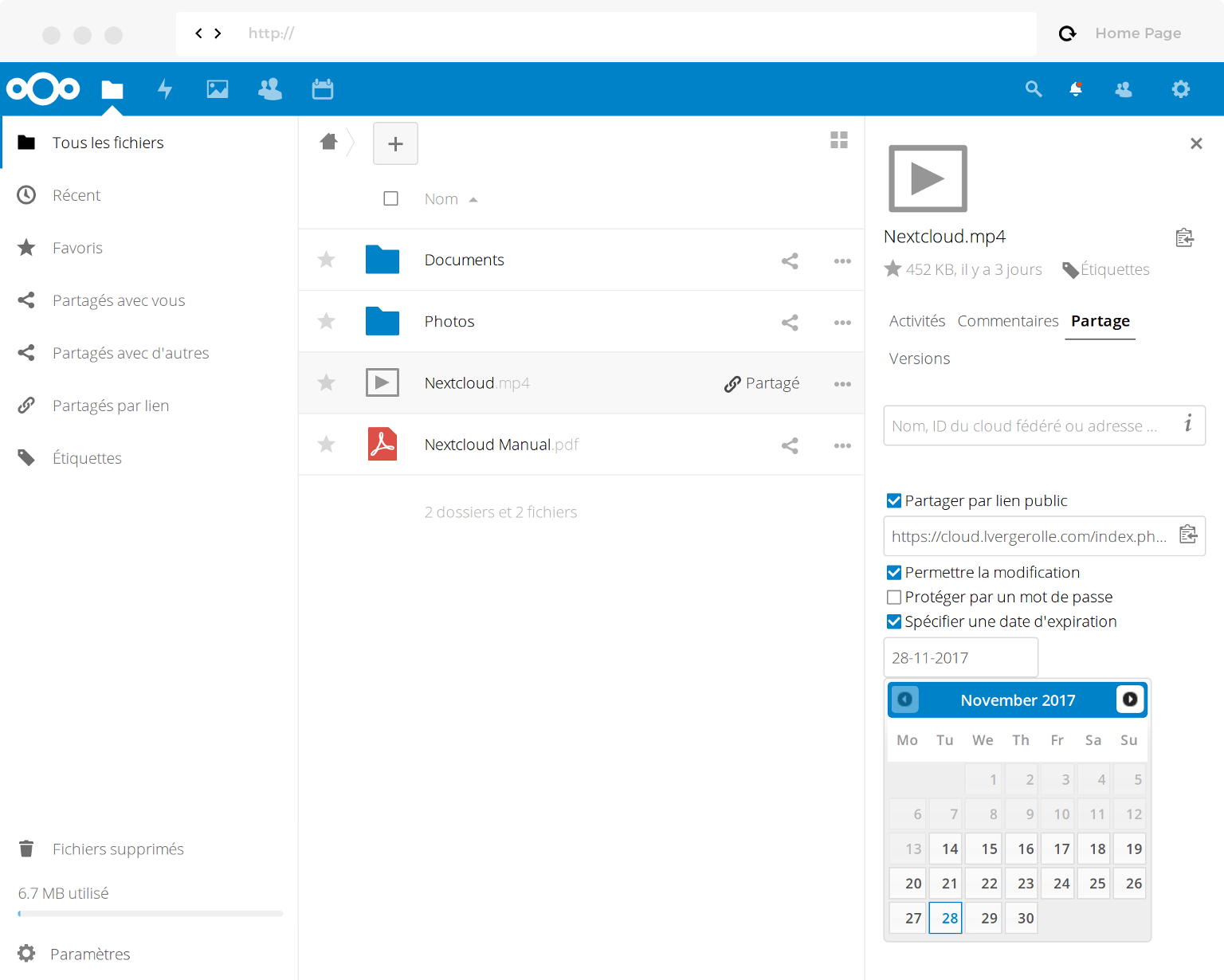Switch to grid view of files
Image resolution: width=1224 pixels, height=980 pixels.
pyautogui.click(x=839, y=140)
